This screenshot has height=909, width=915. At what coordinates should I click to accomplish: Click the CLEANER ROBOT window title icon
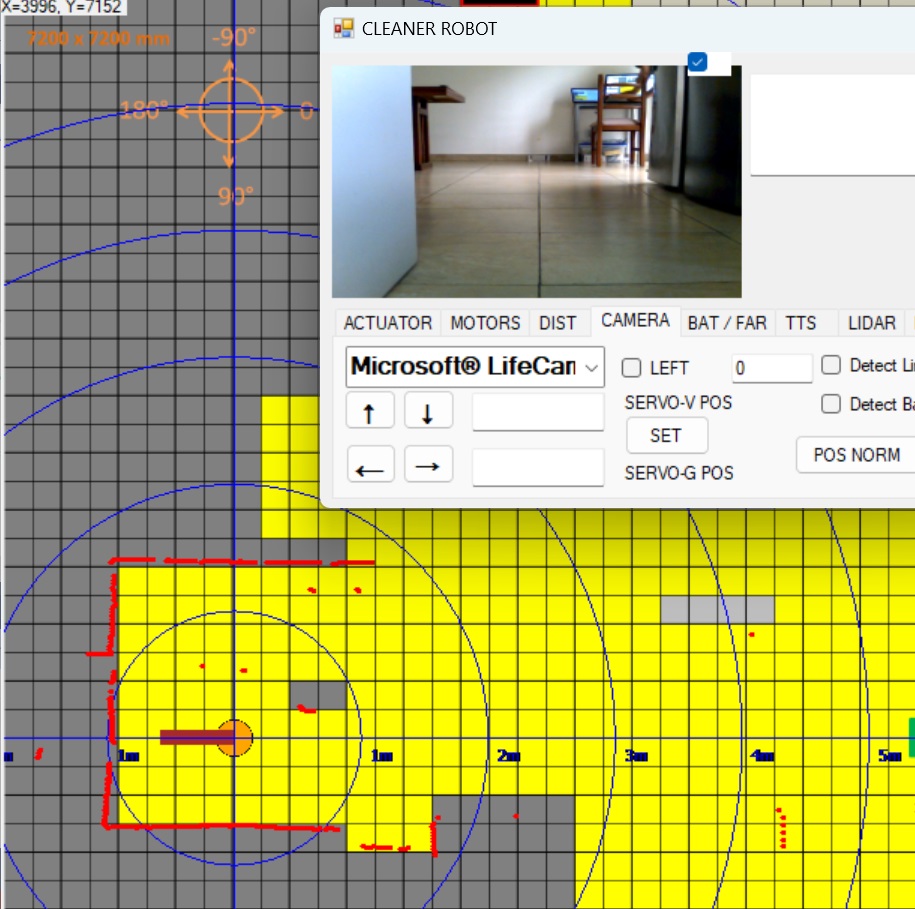pos(343,29)
